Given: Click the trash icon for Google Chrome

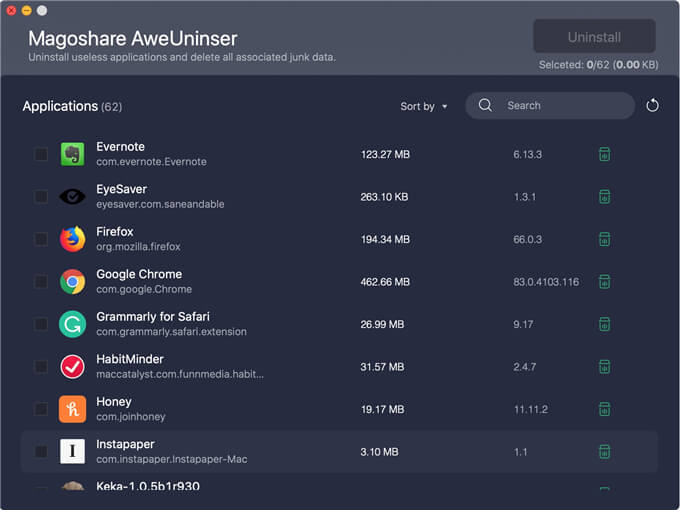Looking at the screenshot, I should 605,281.
